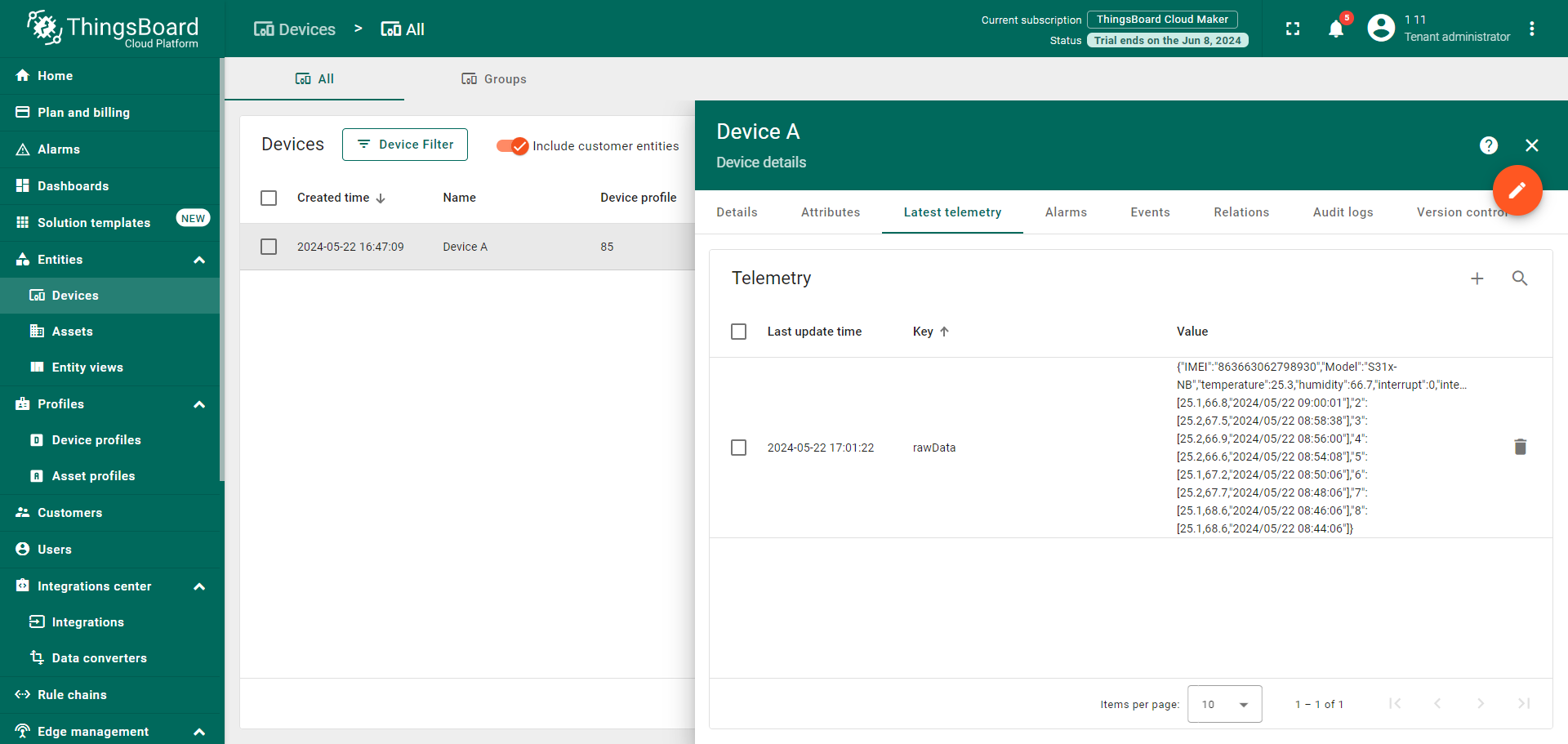Image resolution: width=1568 pixels, height=744 pixels.
Task: Check the Device A row checkbox
Action: pos(269,247)
